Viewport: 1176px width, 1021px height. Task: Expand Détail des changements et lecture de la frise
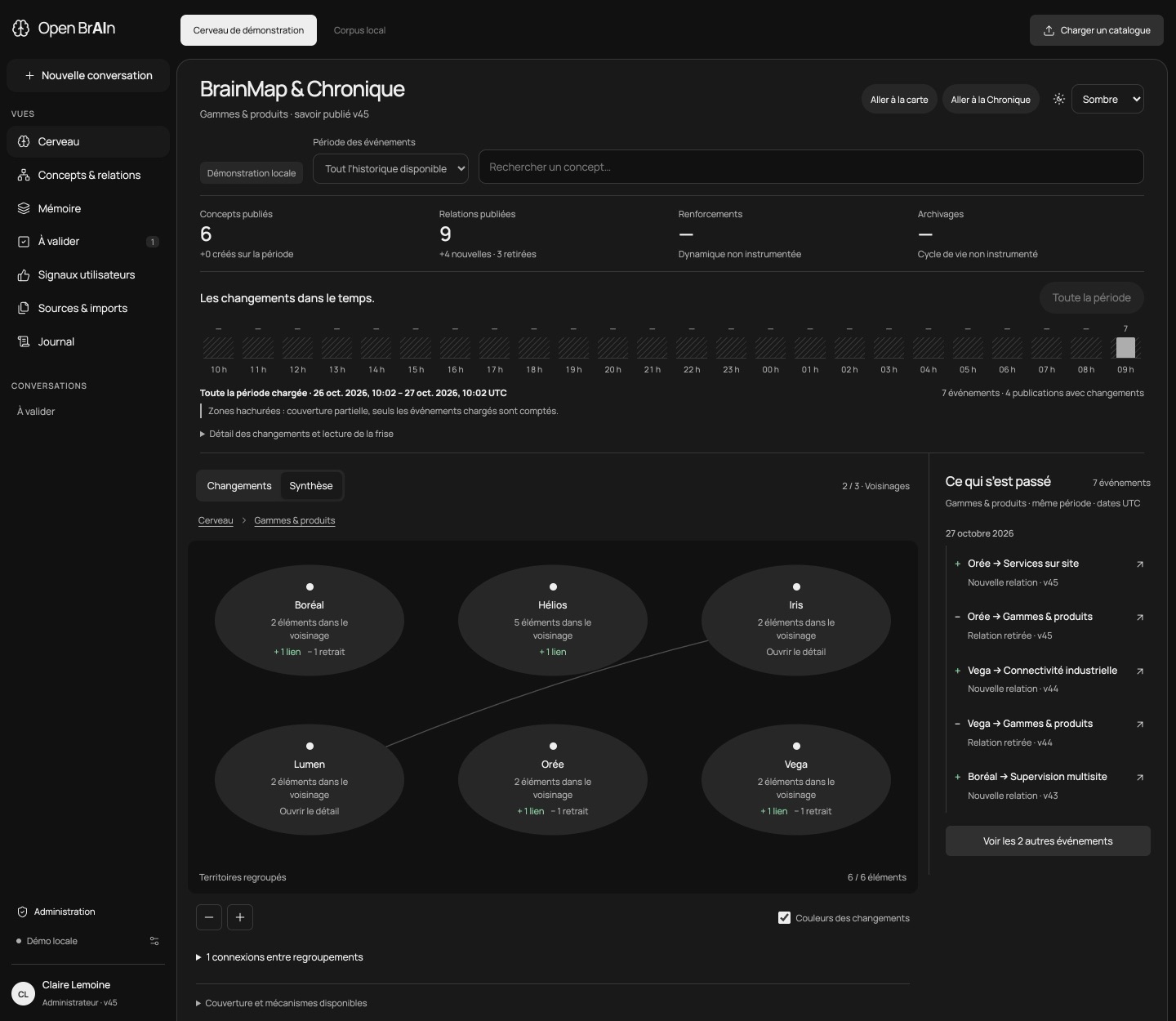tap(296, 434)
